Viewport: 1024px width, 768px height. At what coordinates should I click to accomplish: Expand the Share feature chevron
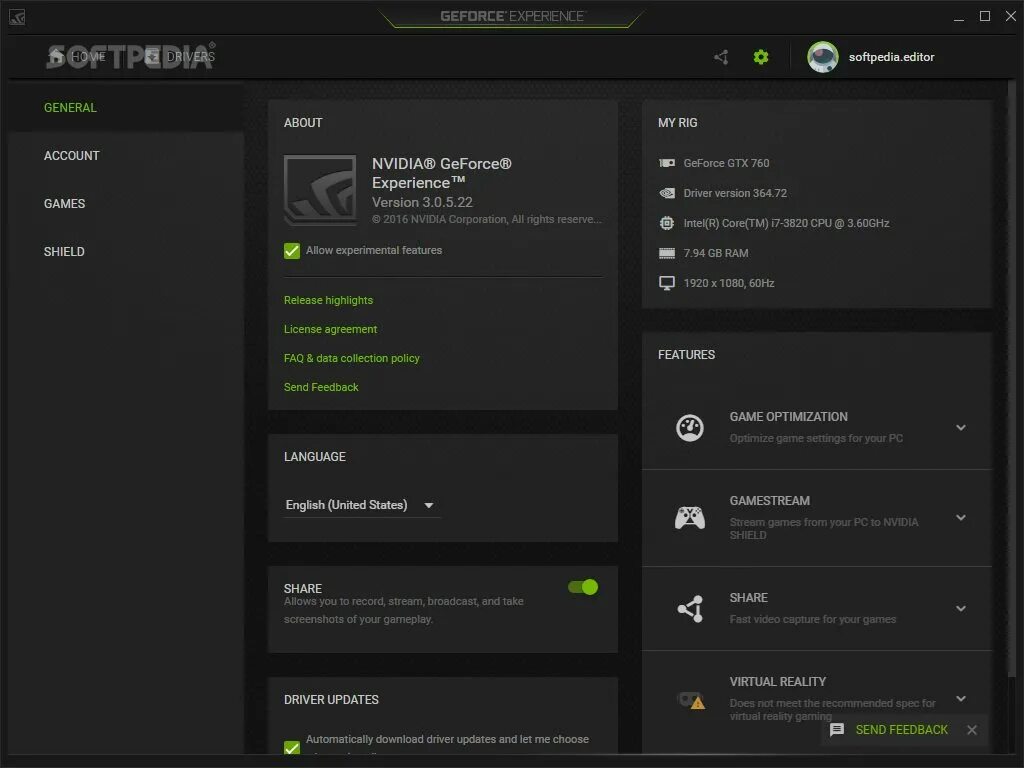[x=961, y=609]
